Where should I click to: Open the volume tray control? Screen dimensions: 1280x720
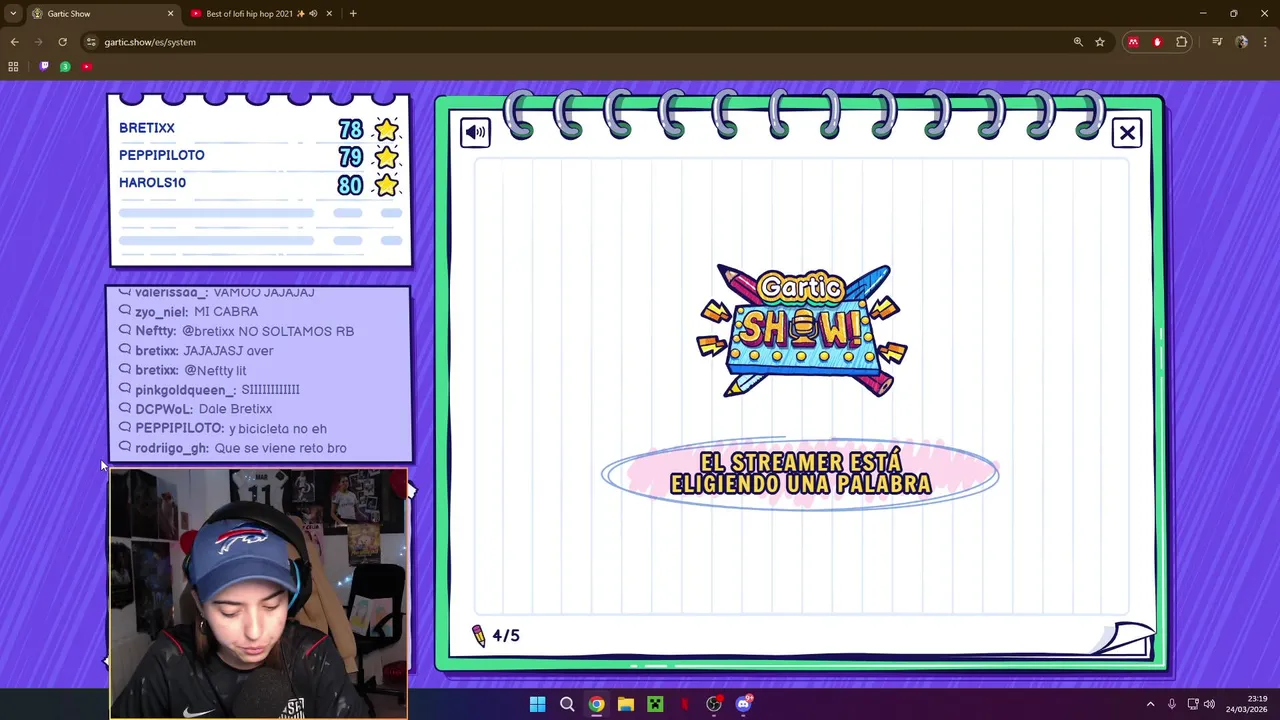(x=1210, y=704)
